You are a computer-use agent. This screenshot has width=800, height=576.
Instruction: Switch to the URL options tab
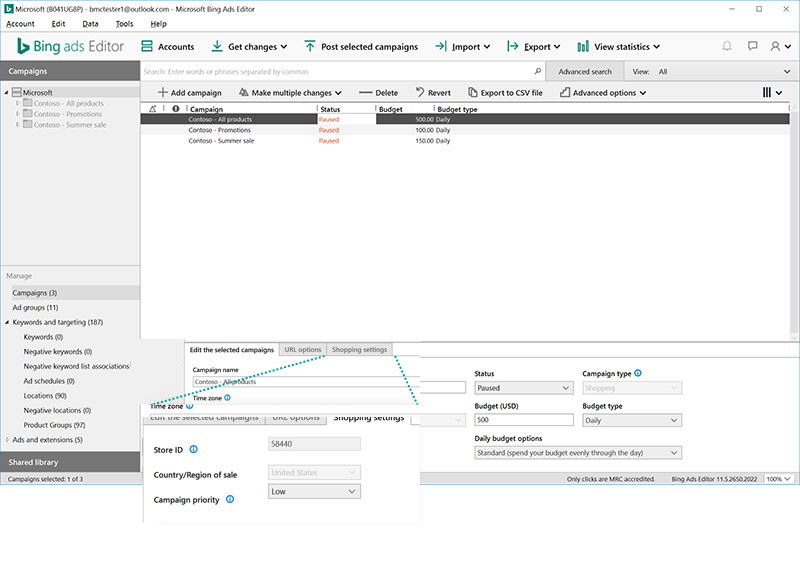[x=303, y=349]
